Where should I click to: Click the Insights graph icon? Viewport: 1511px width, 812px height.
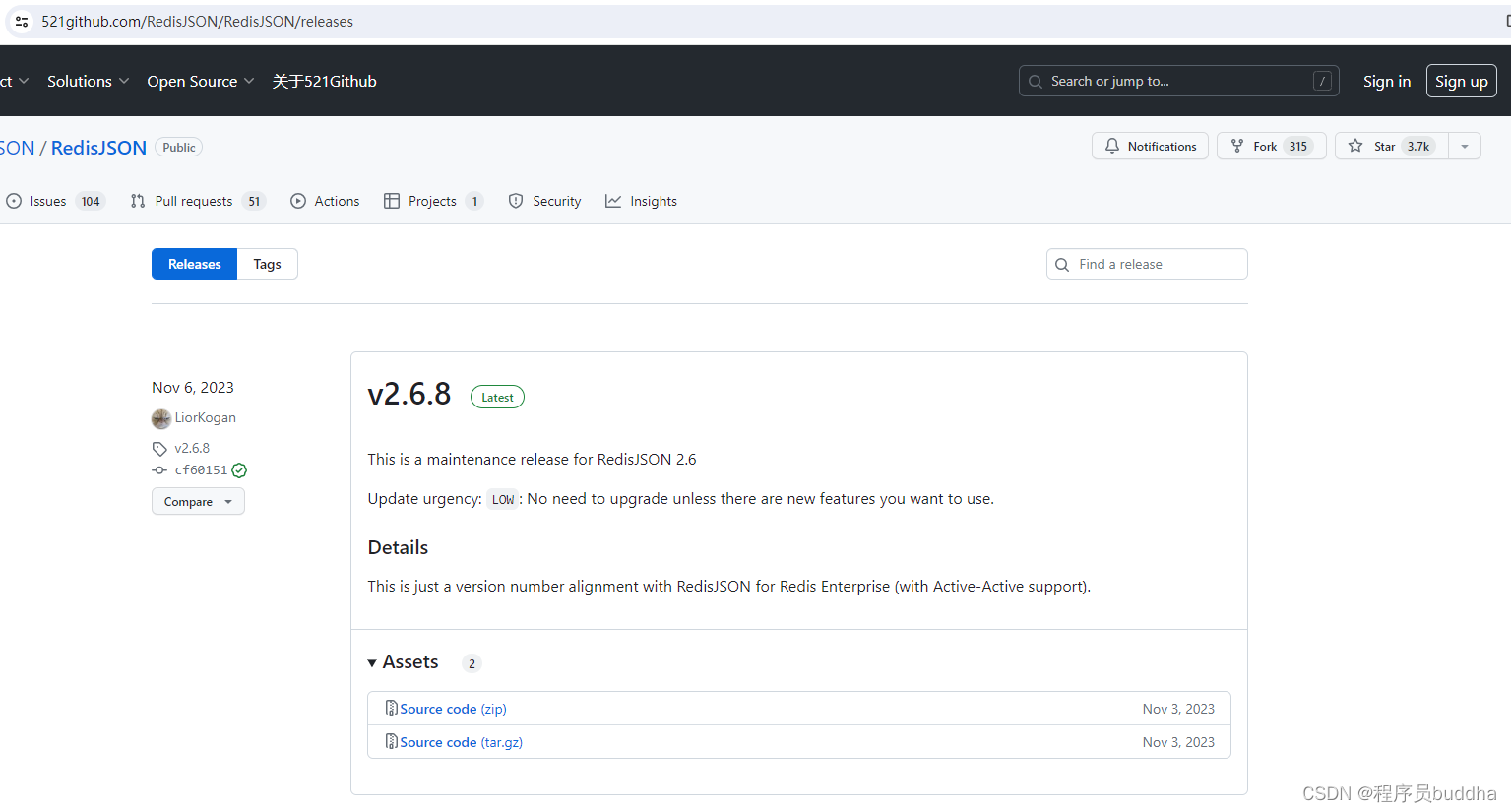coord(613,201)
